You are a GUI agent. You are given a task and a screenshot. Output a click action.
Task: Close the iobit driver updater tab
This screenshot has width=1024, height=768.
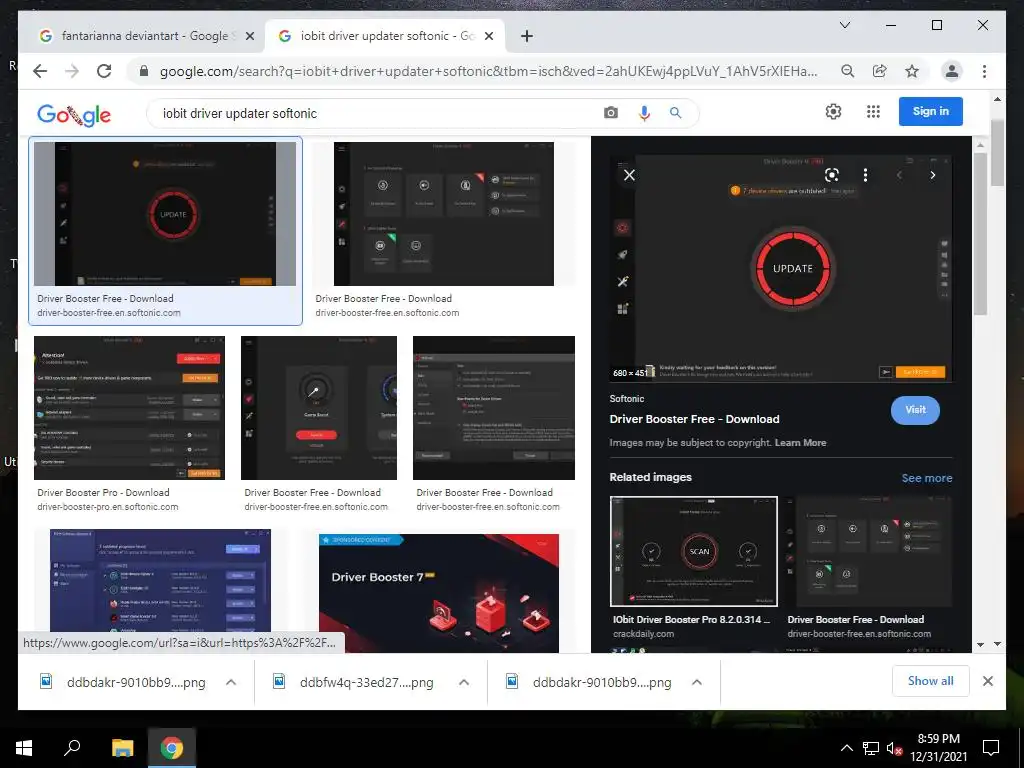click(488, 37)
